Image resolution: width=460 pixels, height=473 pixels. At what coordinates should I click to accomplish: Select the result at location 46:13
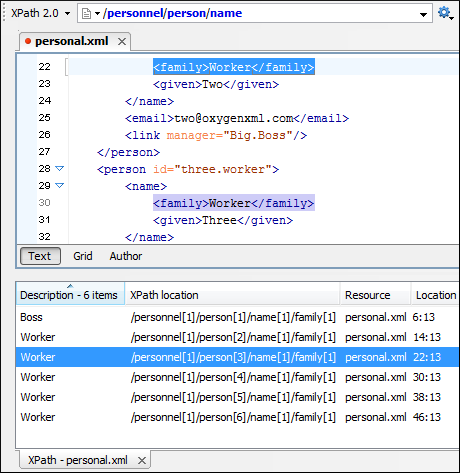(237, 417)
